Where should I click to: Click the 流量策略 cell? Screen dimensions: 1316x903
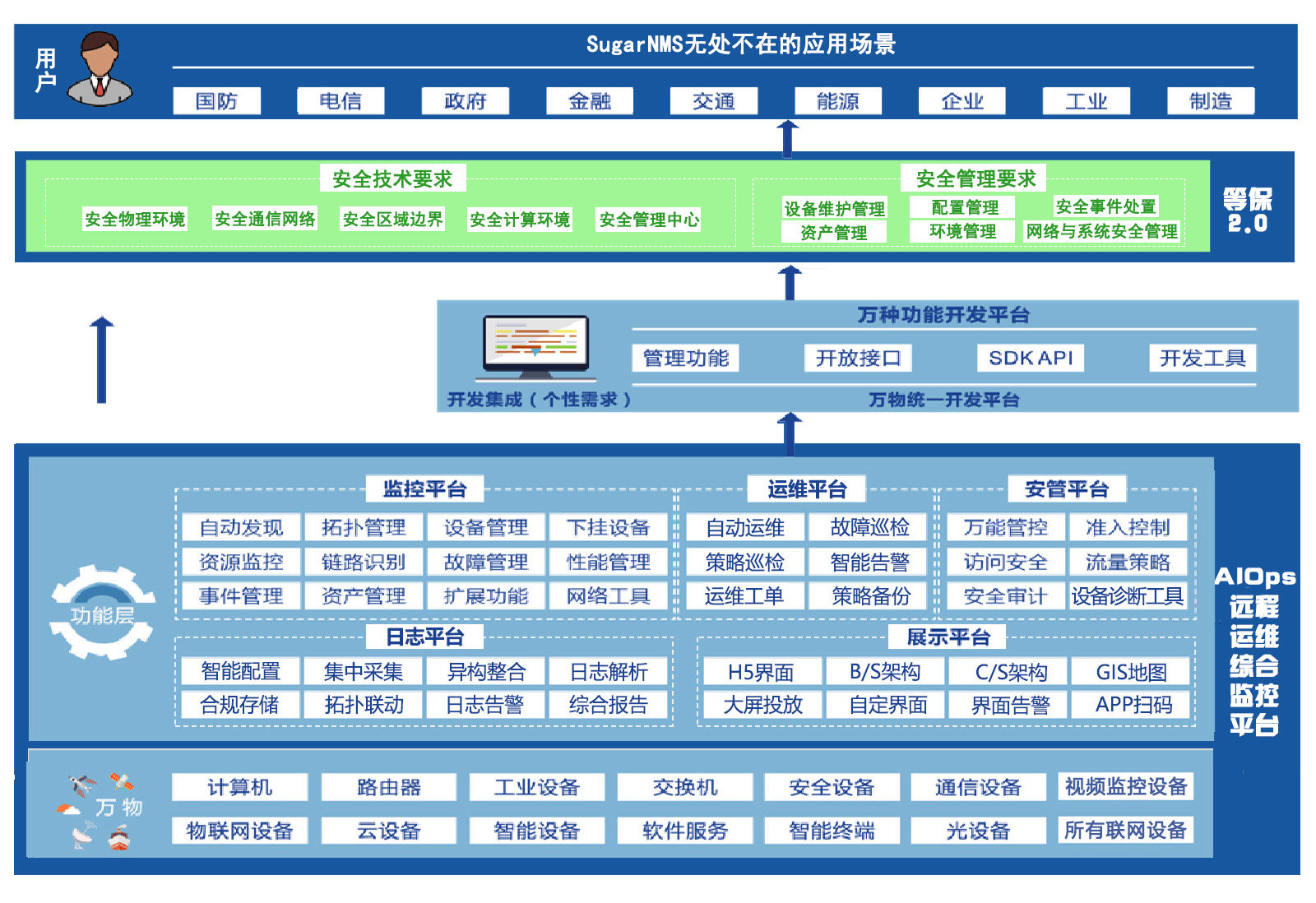click(1128, 562)
